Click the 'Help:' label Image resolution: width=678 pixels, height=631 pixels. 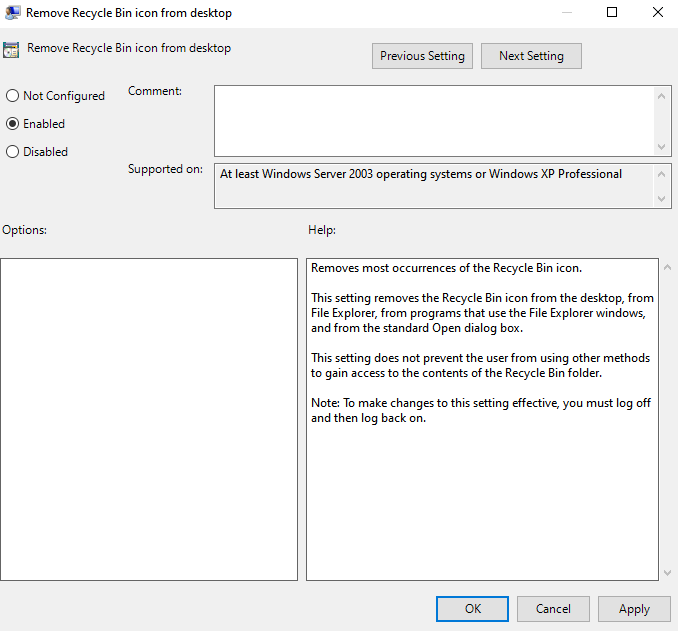(322, 230)
